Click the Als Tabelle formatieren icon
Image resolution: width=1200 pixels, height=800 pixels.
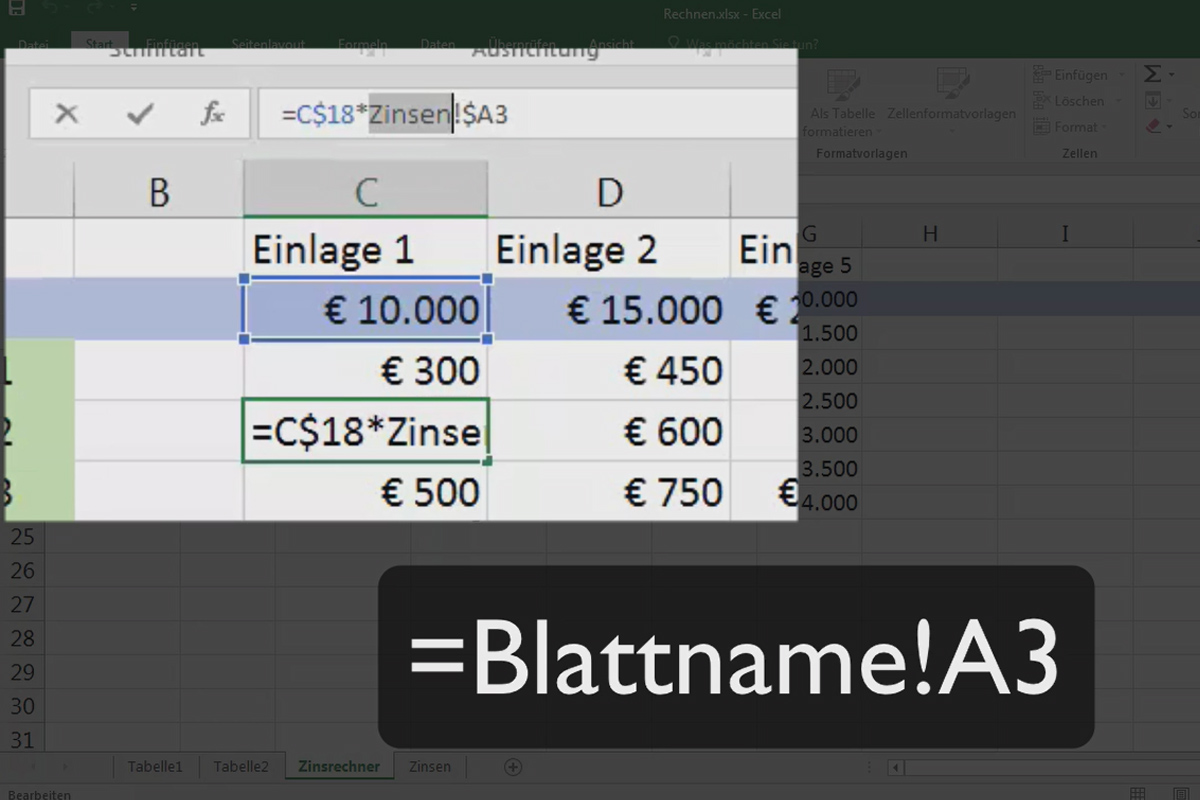(841, 85)
